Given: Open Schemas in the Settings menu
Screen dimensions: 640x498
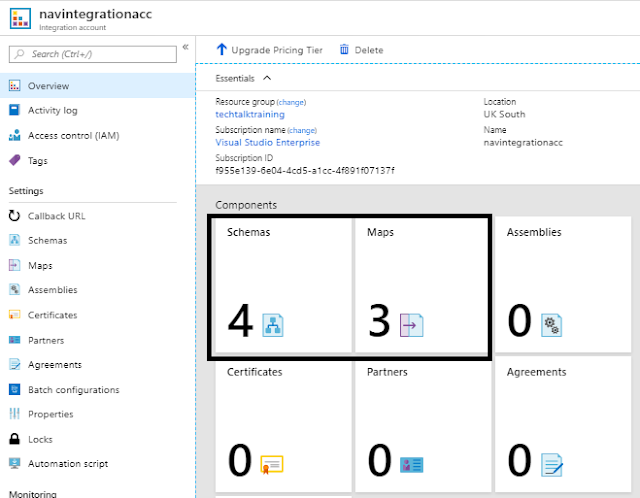Looking at the screenshot, I should 47,241.
